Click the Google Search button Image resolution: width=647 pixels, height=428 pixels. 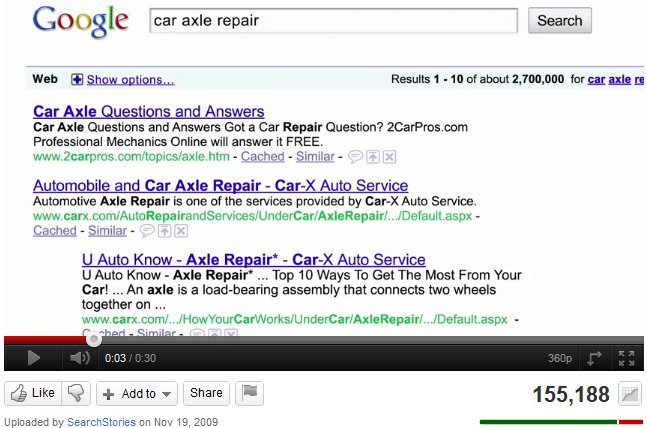point(560,20)
